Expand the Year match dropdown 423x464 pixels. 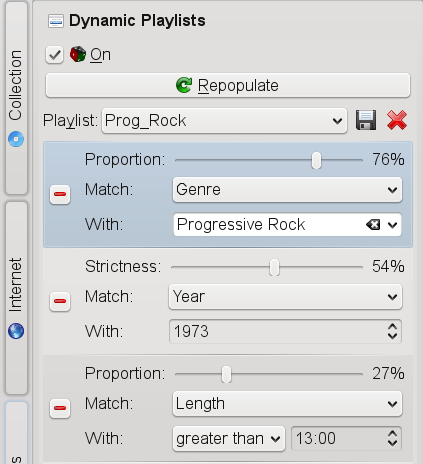pos(285,297)
